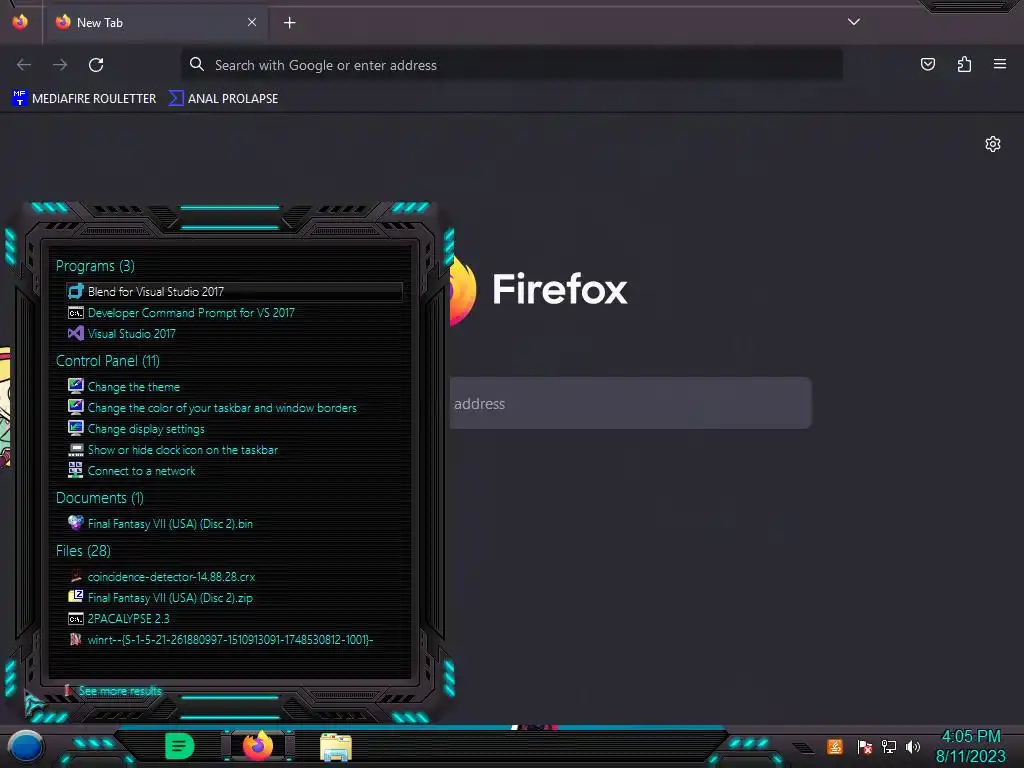Launch Blend for Visual Studio 2017
This screenshot has width=1024, height=768.
click(x=234, y=291)
